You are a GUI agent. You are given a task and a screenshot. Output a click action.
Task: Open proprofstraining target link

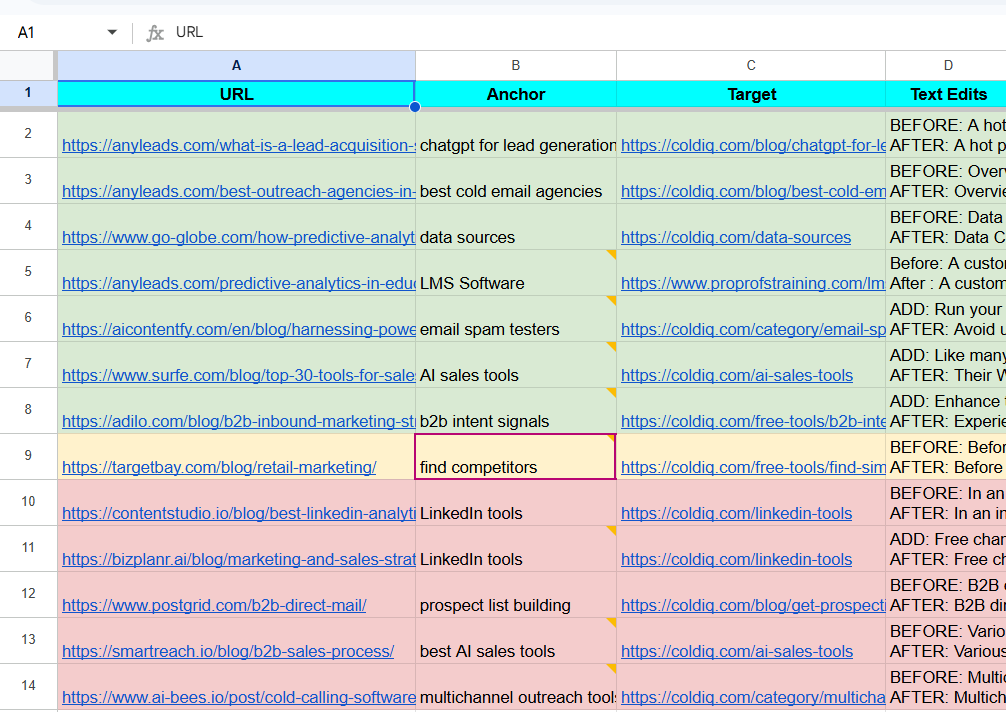pyautogui.click(x=753, y=284)
